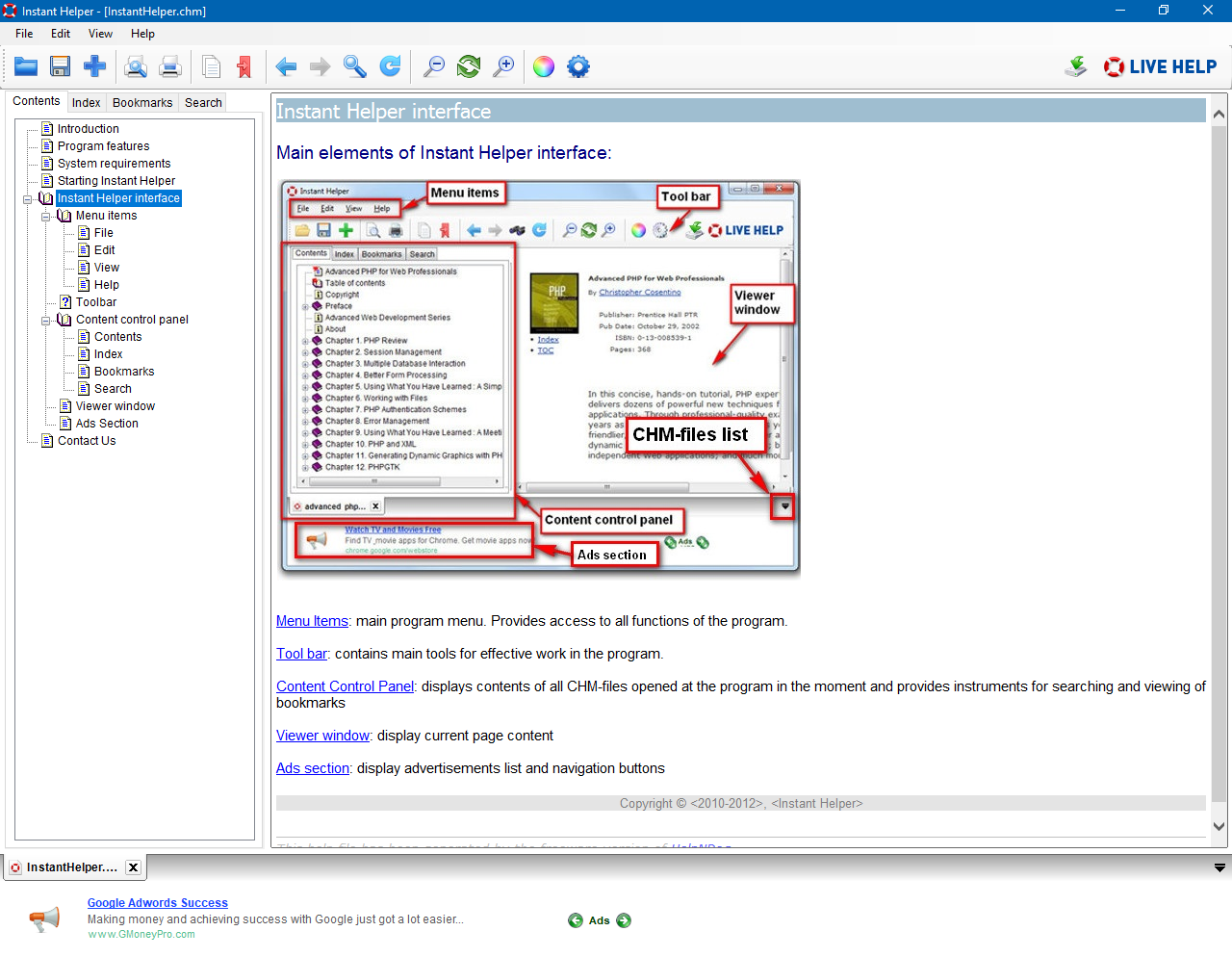Select Introduction in contents tree
This screenshot has width=1232, height=957.
pyautogui.click(x=89, y=129)
